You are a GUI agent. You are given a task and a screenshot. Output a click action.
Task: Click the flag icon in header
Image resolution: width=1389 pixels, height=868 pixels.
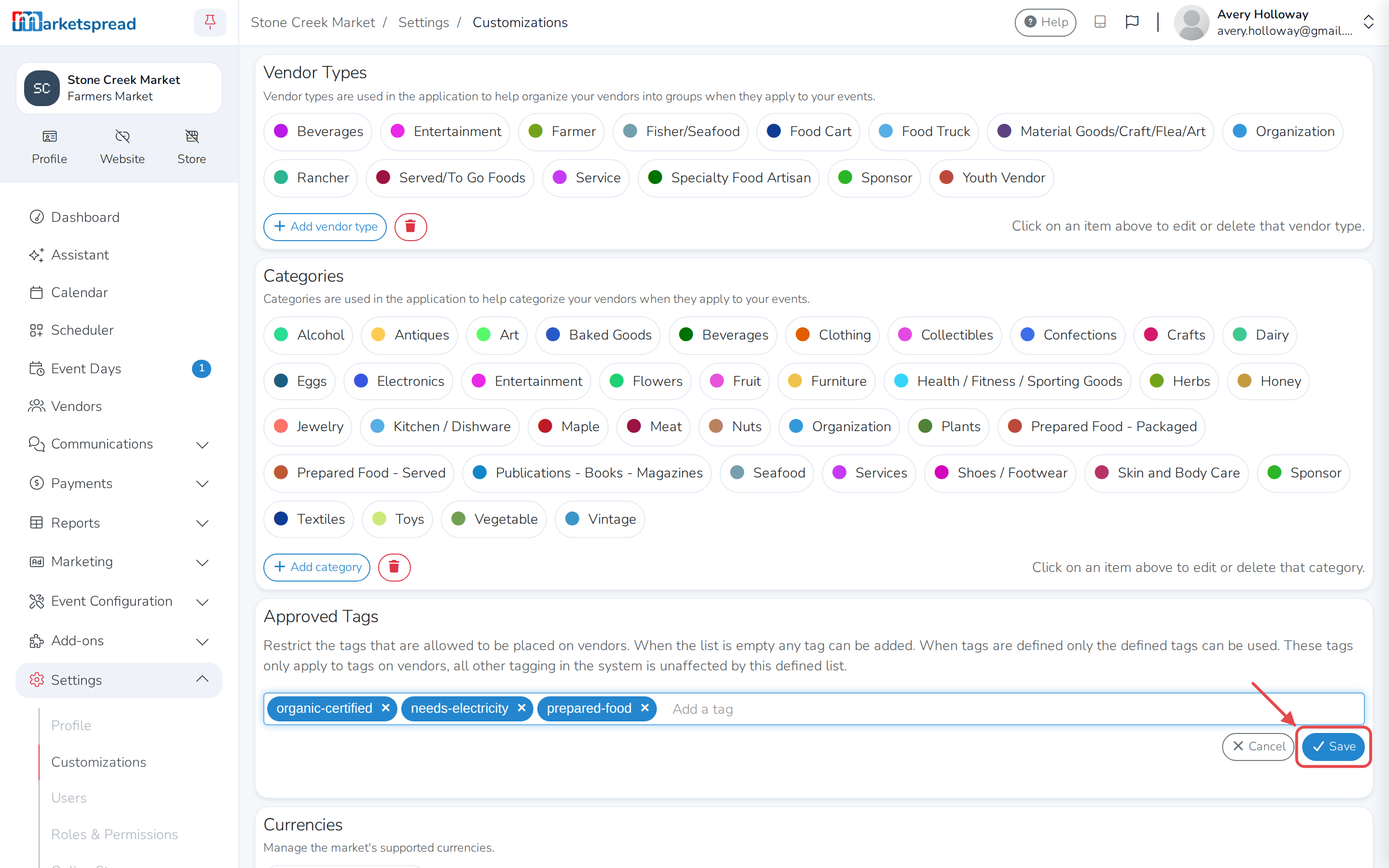1132,22
